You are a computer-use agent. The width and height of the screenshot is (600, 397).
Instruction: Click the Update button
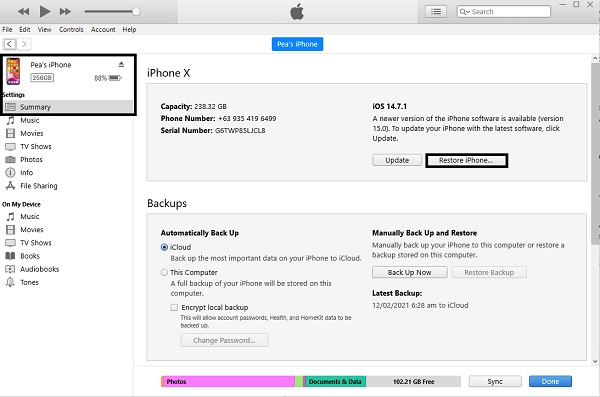pos(397,160)
